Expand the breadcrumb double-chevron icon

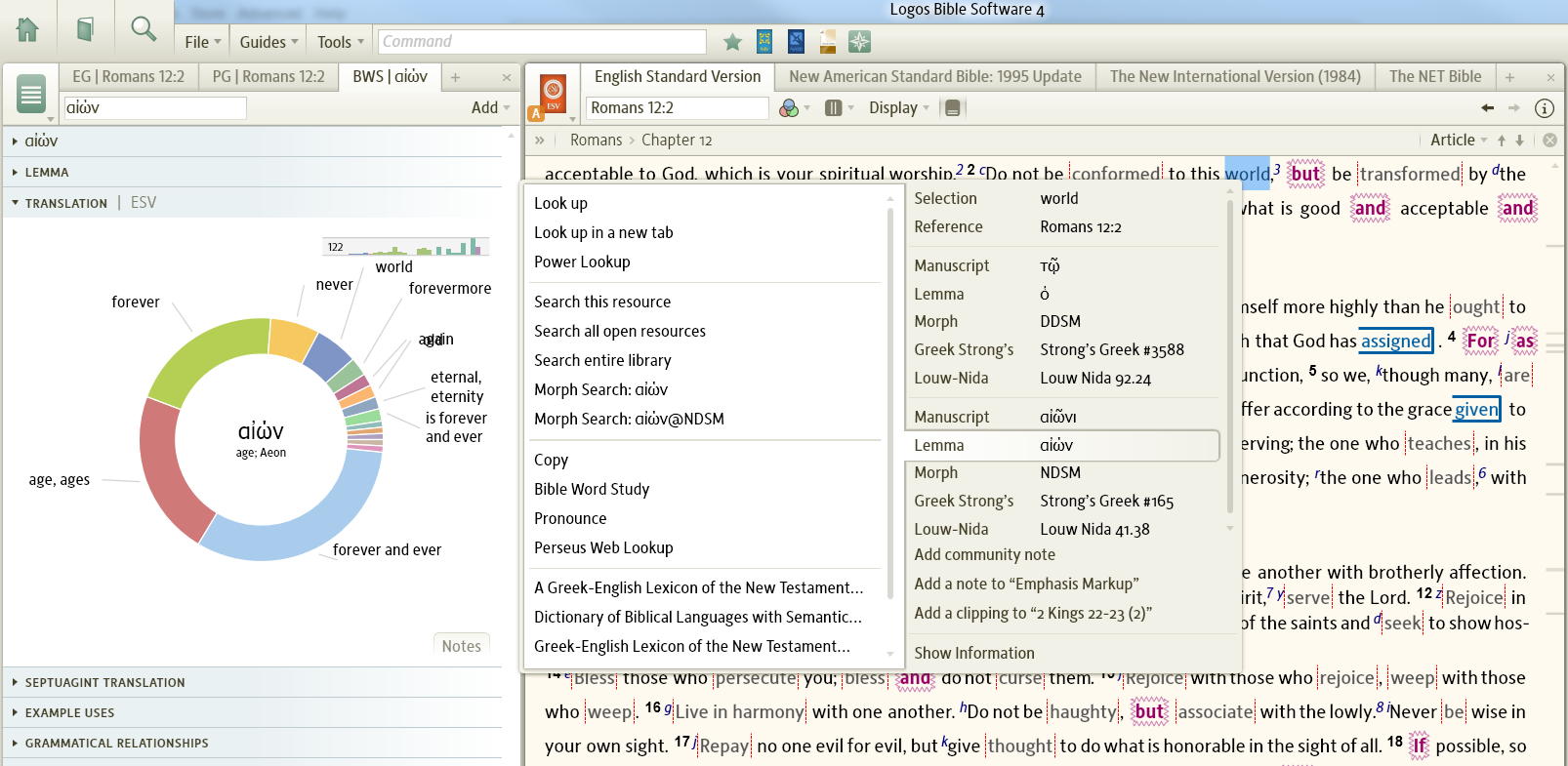(539, 141)
